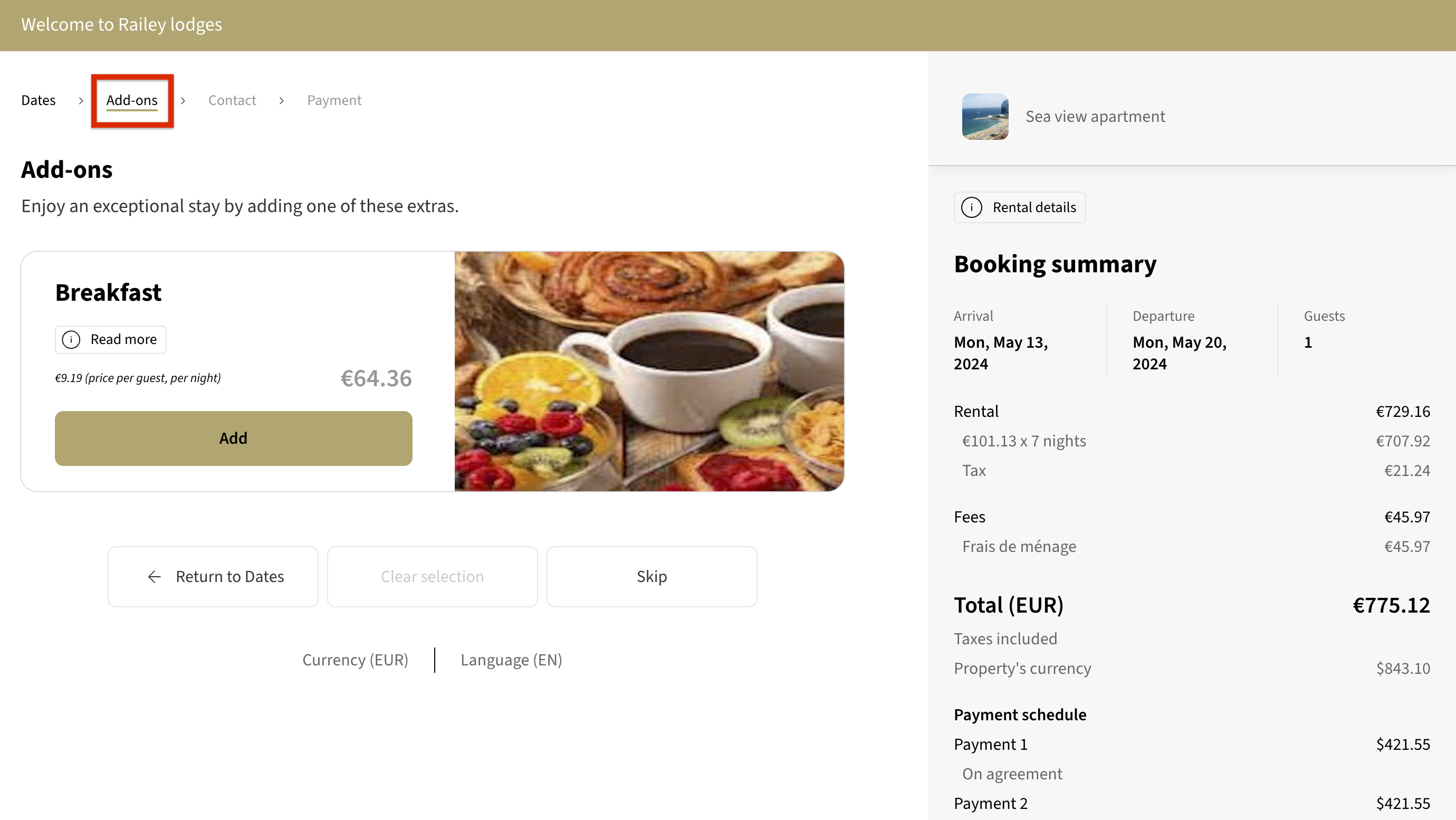Click the Rental details info icon
This screenshot has width=1456, height=820.
(972, 207)
